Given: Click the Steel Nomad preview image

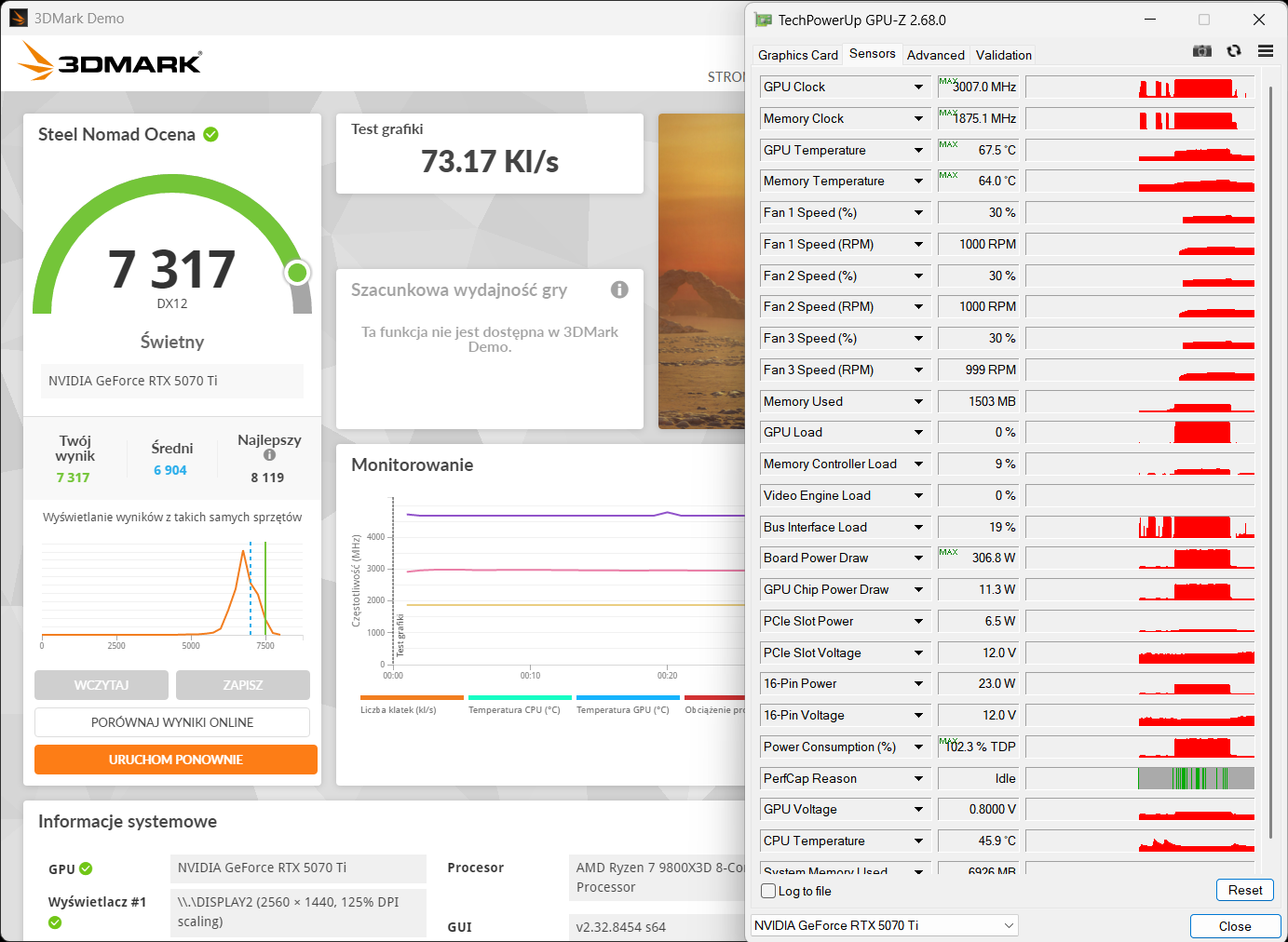Looking at the screenshot, I should pos(701,271).
